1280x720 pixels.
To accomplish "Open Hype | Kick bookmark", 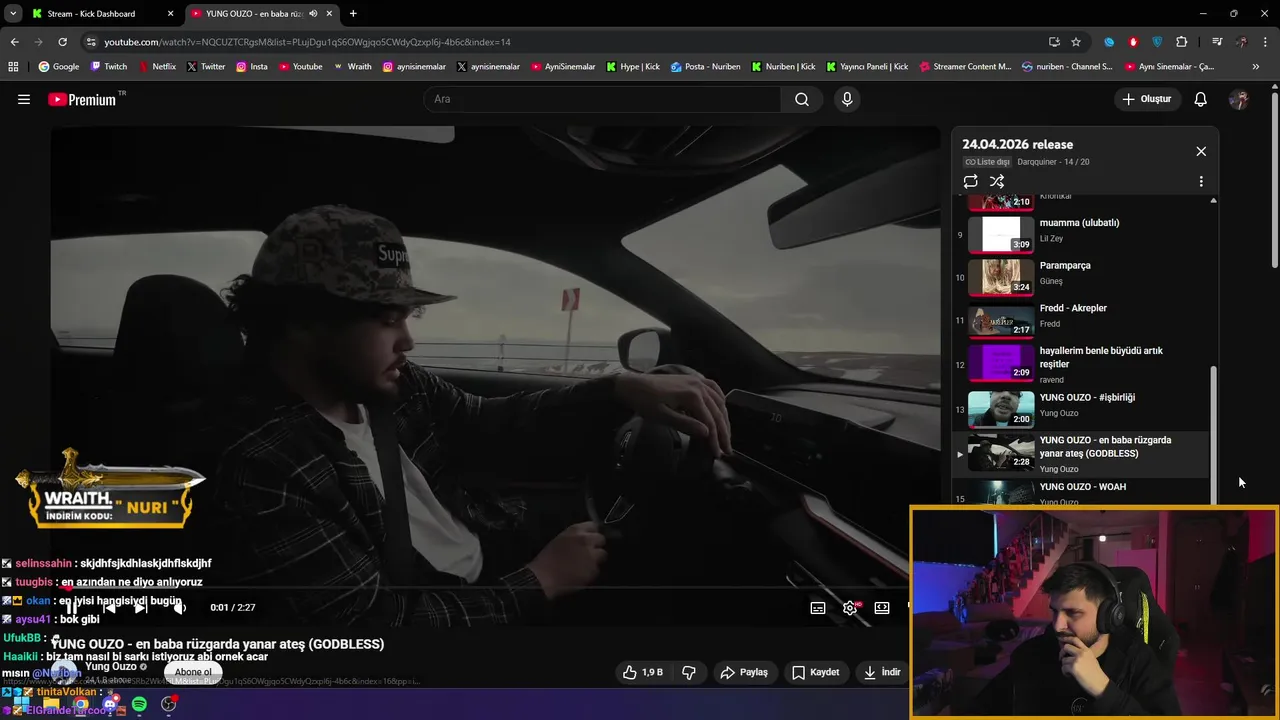I will [632, 67].
